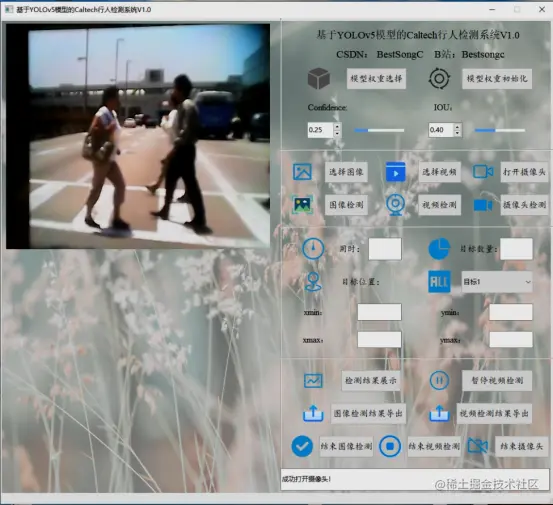Click the 图像检测结果导出 button

368,413
